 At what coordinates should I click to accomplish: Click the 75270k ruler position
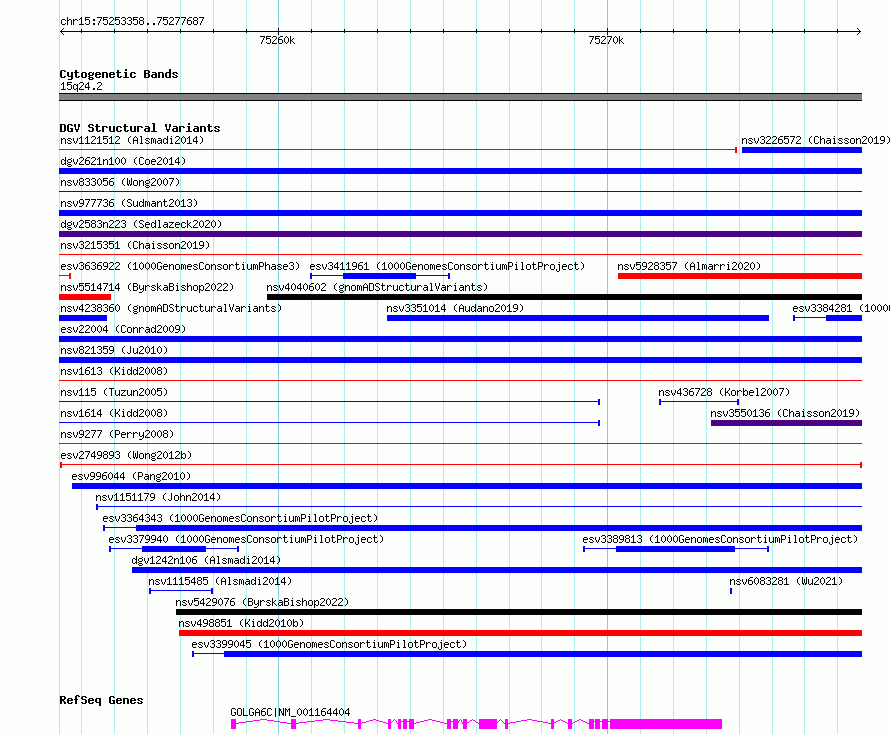[606, 40]
